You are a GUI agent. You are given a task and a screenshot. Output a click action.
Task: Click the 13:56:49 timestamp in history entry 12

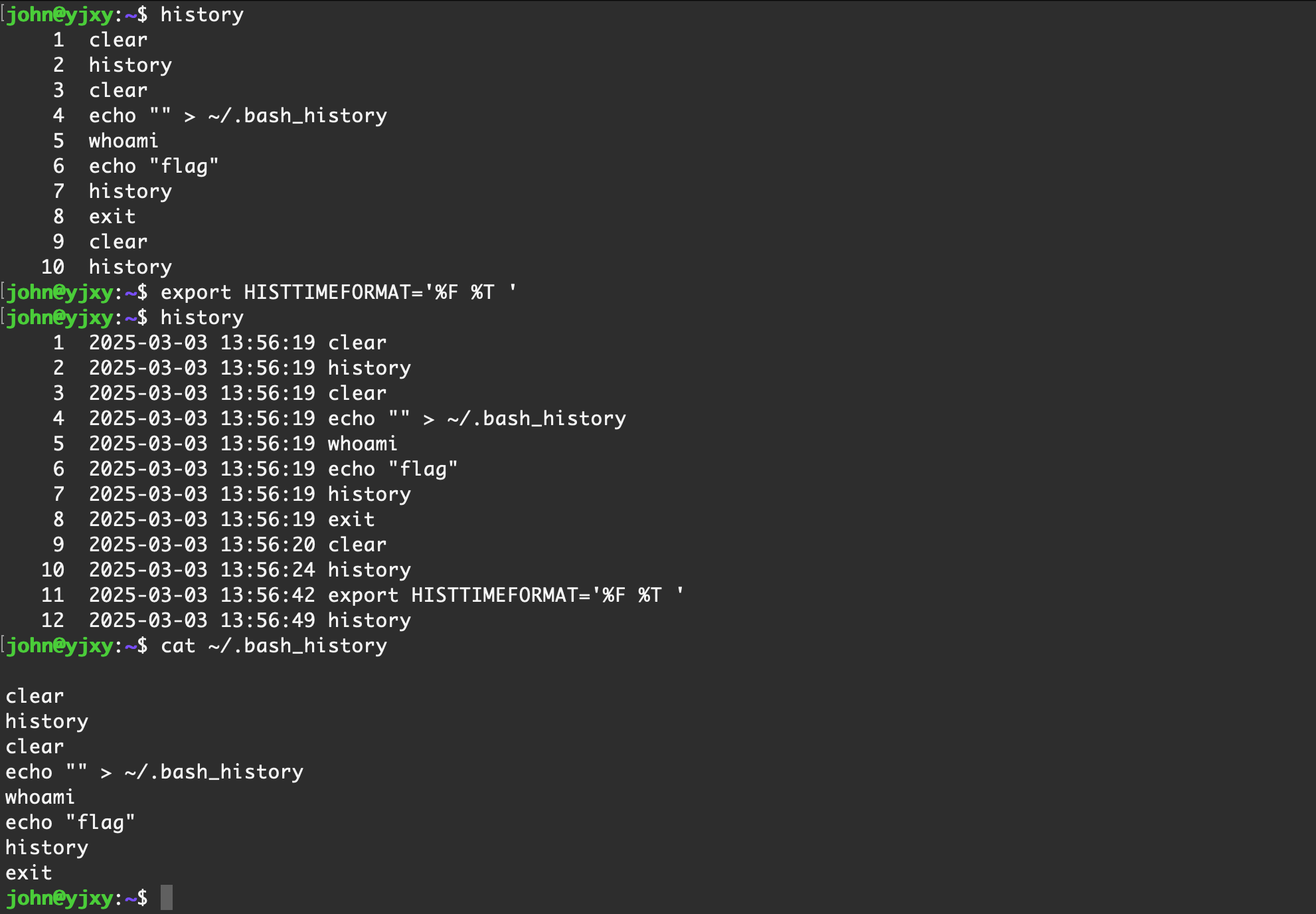point(268,620)
